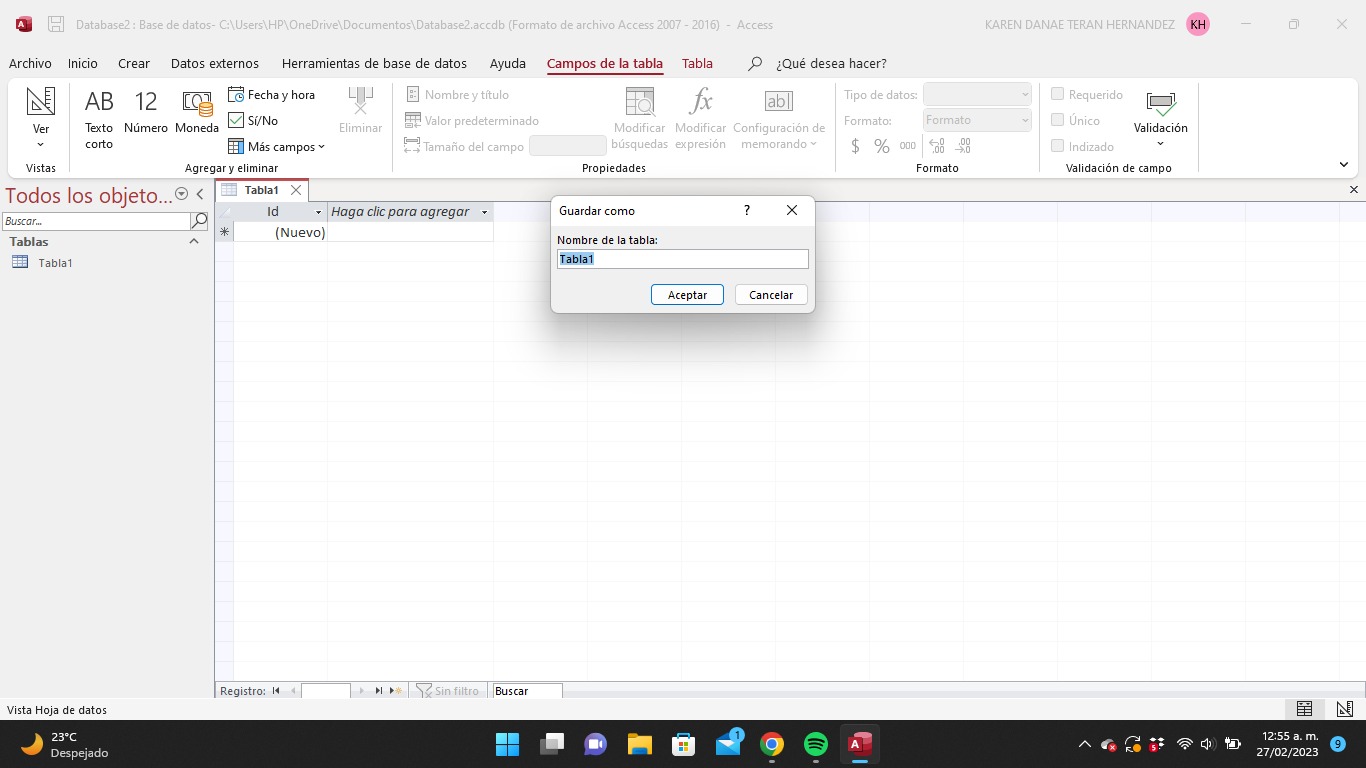Image resolution: width=1366 pixels, height=768 pixels.
Task: Add a Número field from ribbon
Action: point(146,114)
